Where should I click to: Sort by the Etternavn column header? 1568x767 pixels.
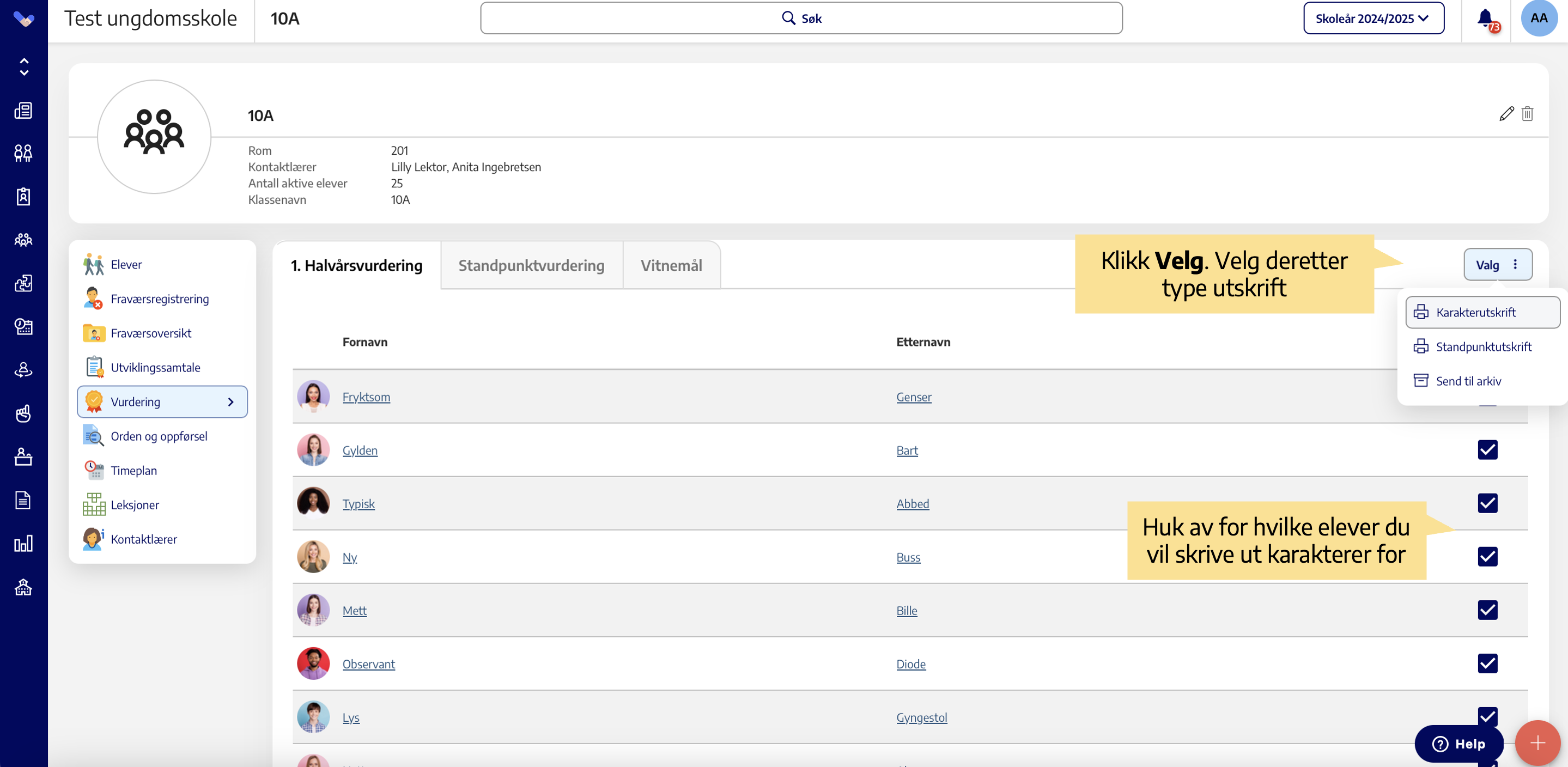point(923,342)
